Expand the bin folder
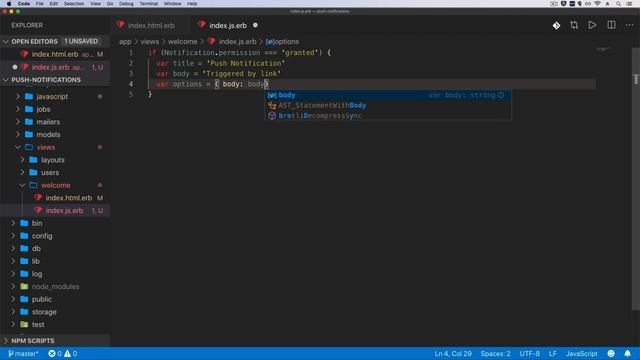 click(55, 223)
